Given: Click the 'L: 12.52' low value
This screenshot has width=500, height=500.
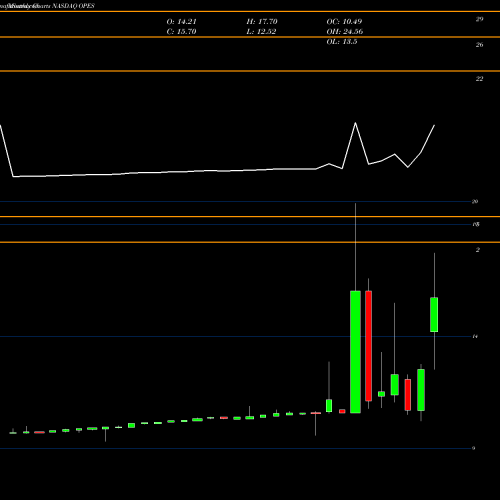Looking at the screenshot, I should tap(261, 32).
